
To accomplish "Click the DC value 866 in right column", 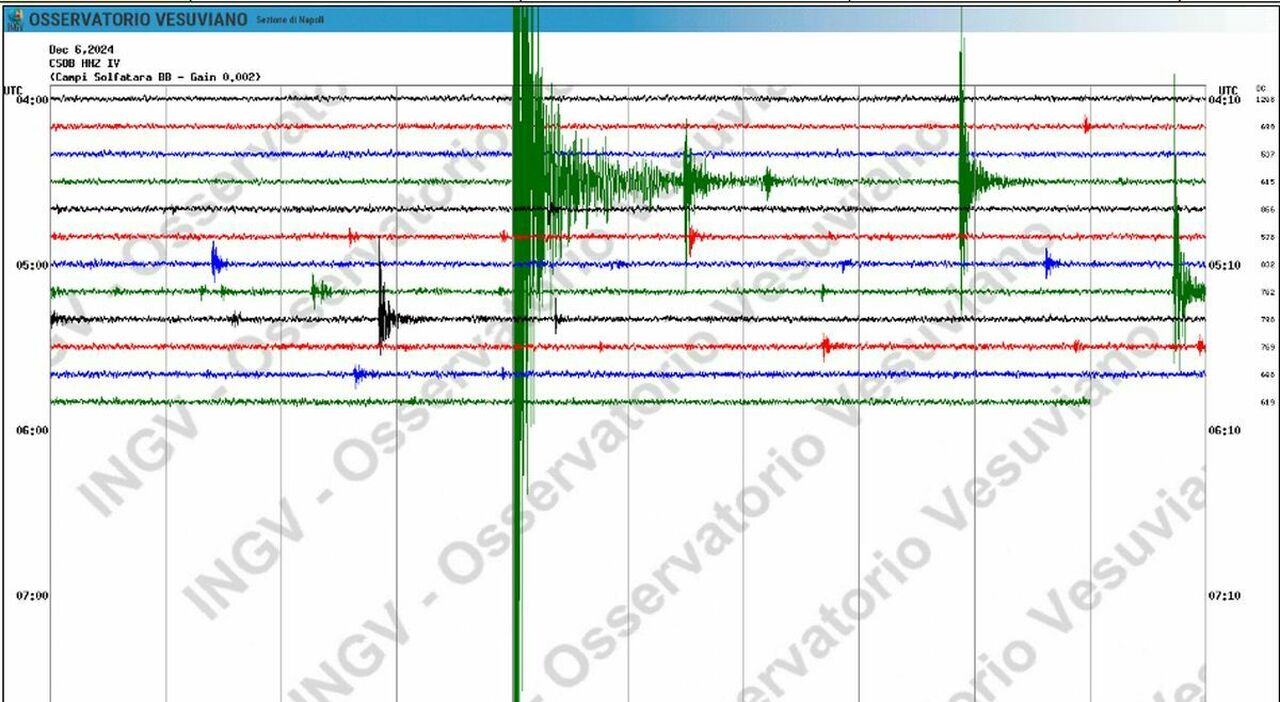I will click(1267, 210).
